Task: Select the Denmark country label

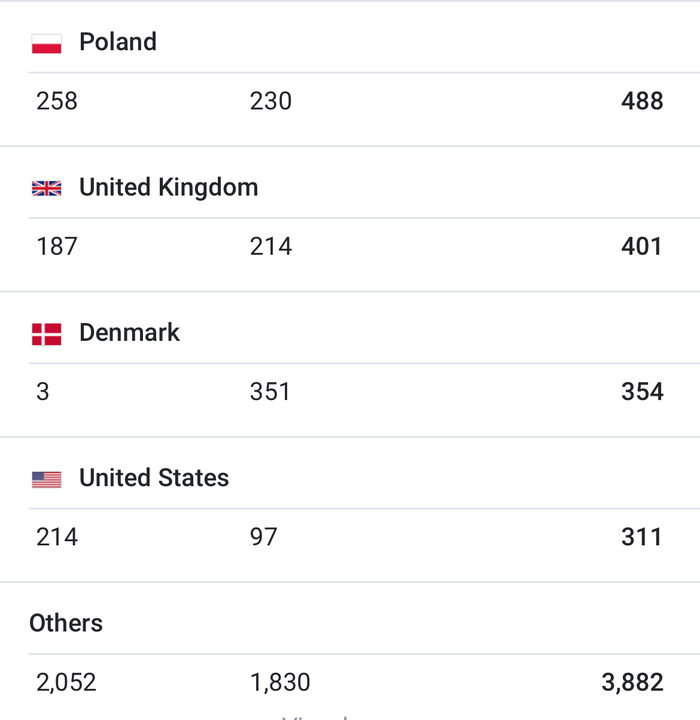Action: point(129,332)
